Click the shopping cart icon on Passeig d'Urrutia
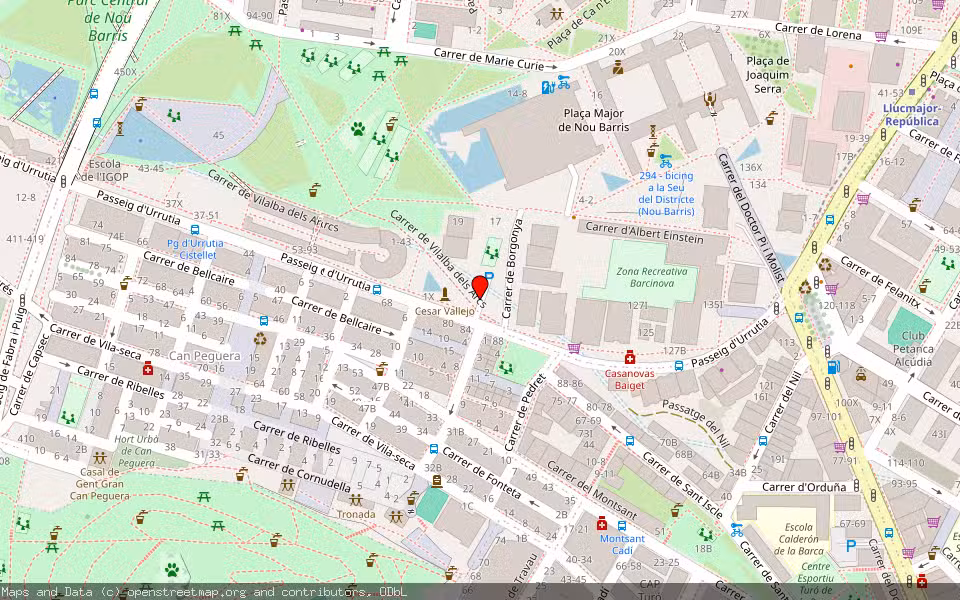The width and height of the screenshot is (960, 600). [574, 348]
